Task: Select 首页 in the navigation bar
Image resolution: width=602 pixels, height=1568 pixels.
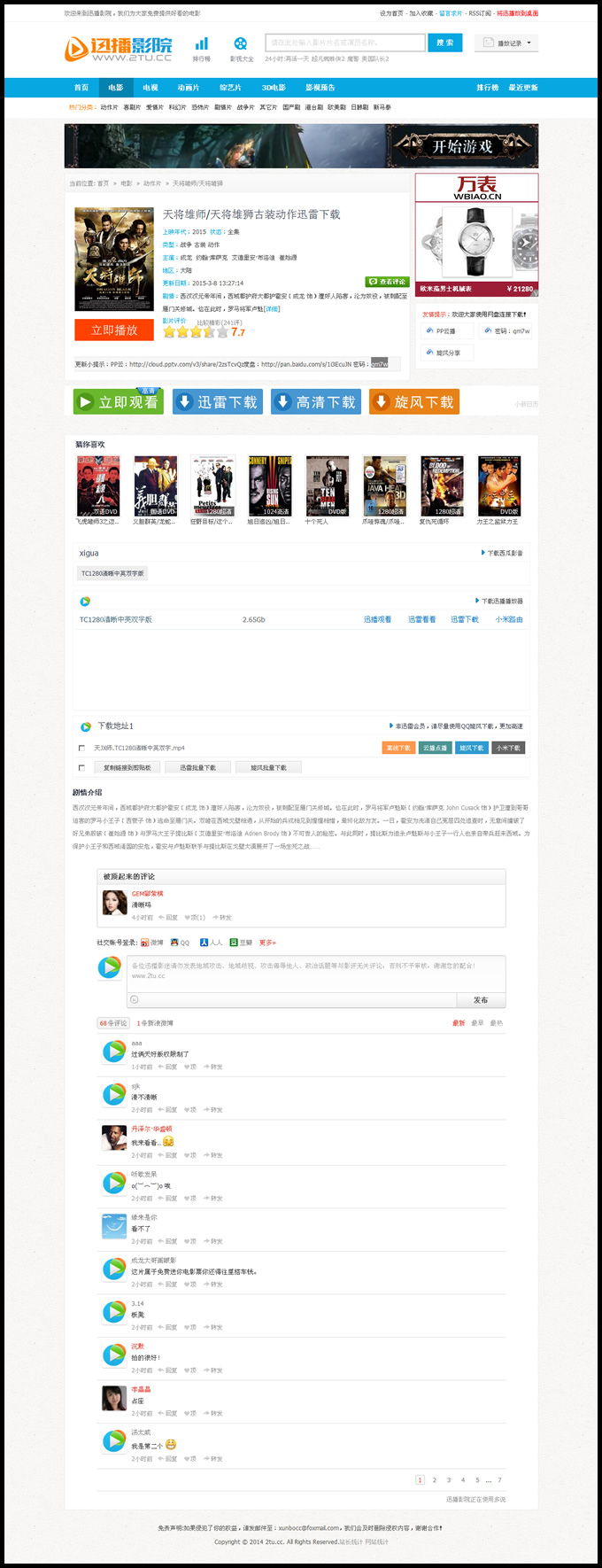Action: click(81, 88)
